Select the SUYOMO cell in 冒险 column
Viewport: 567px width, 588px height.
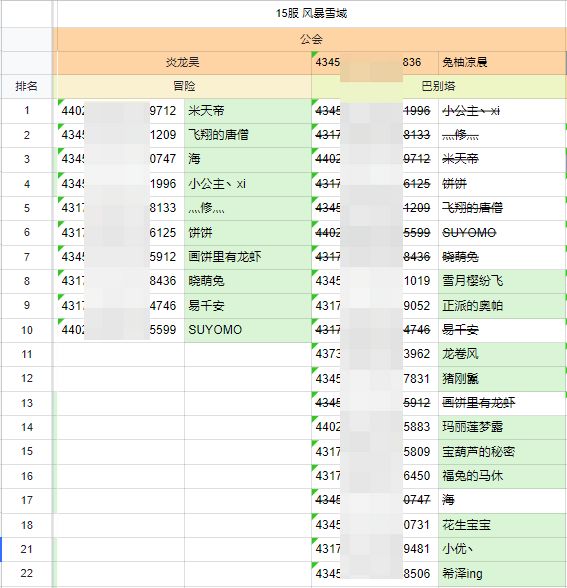[x=248, y=330]
